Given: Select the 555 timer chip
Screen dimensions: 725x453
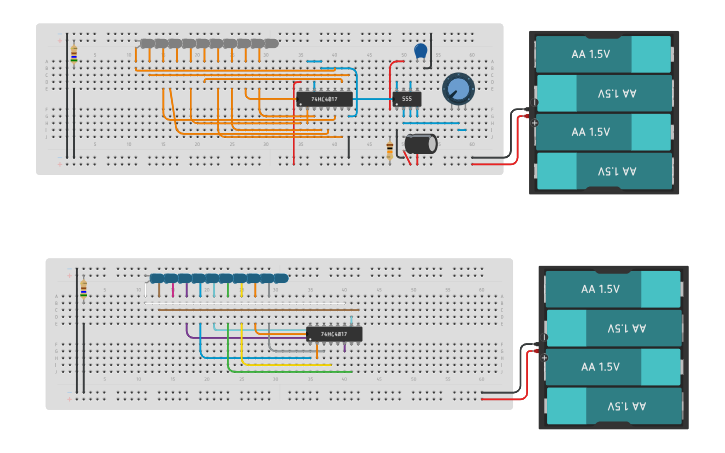Looking at the screenshot, I should (x=407, y=99).
